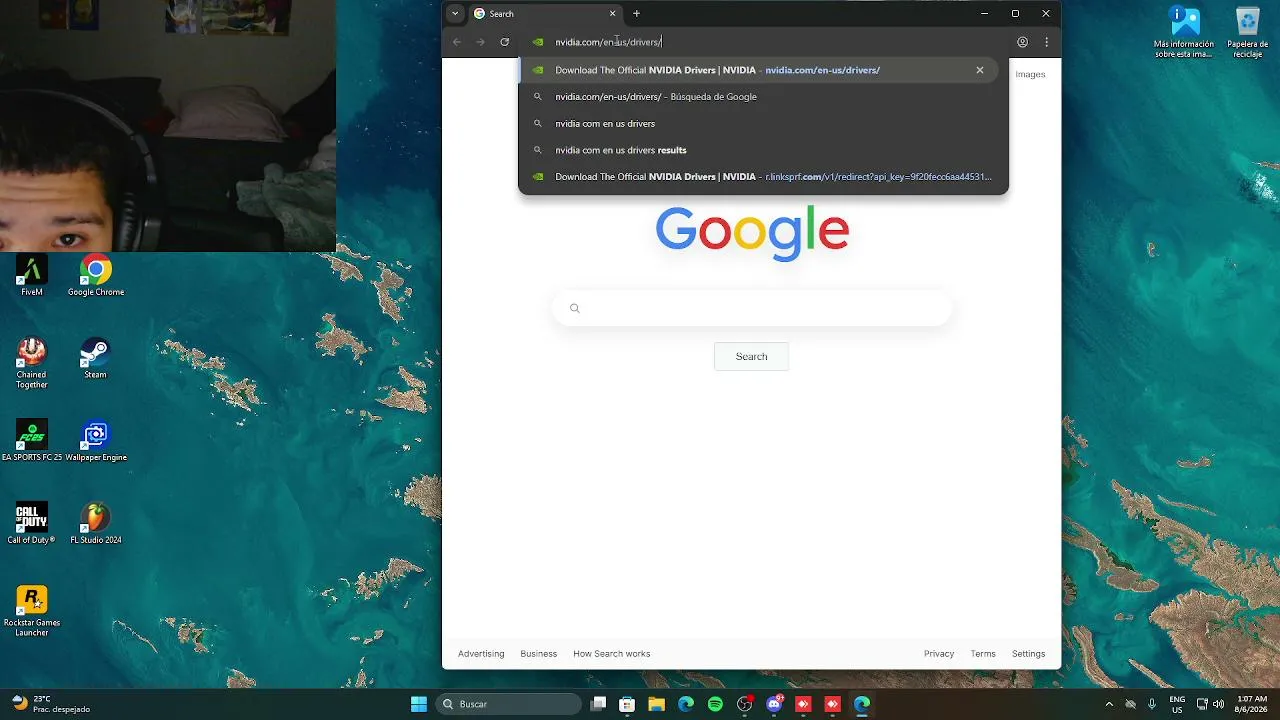
Task: Open the Wallpaper Engine shortcut
Action: pos(96,441)
